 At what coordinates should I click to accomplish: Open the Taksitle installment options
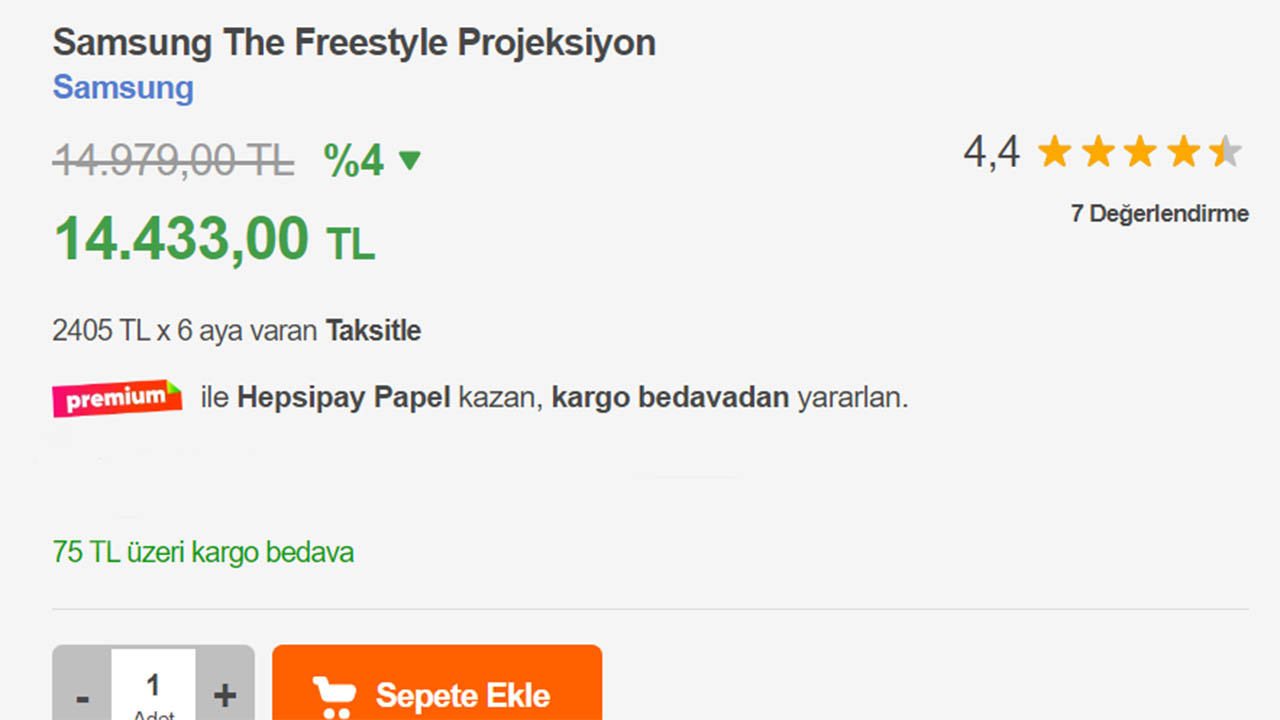coord(373,331)
